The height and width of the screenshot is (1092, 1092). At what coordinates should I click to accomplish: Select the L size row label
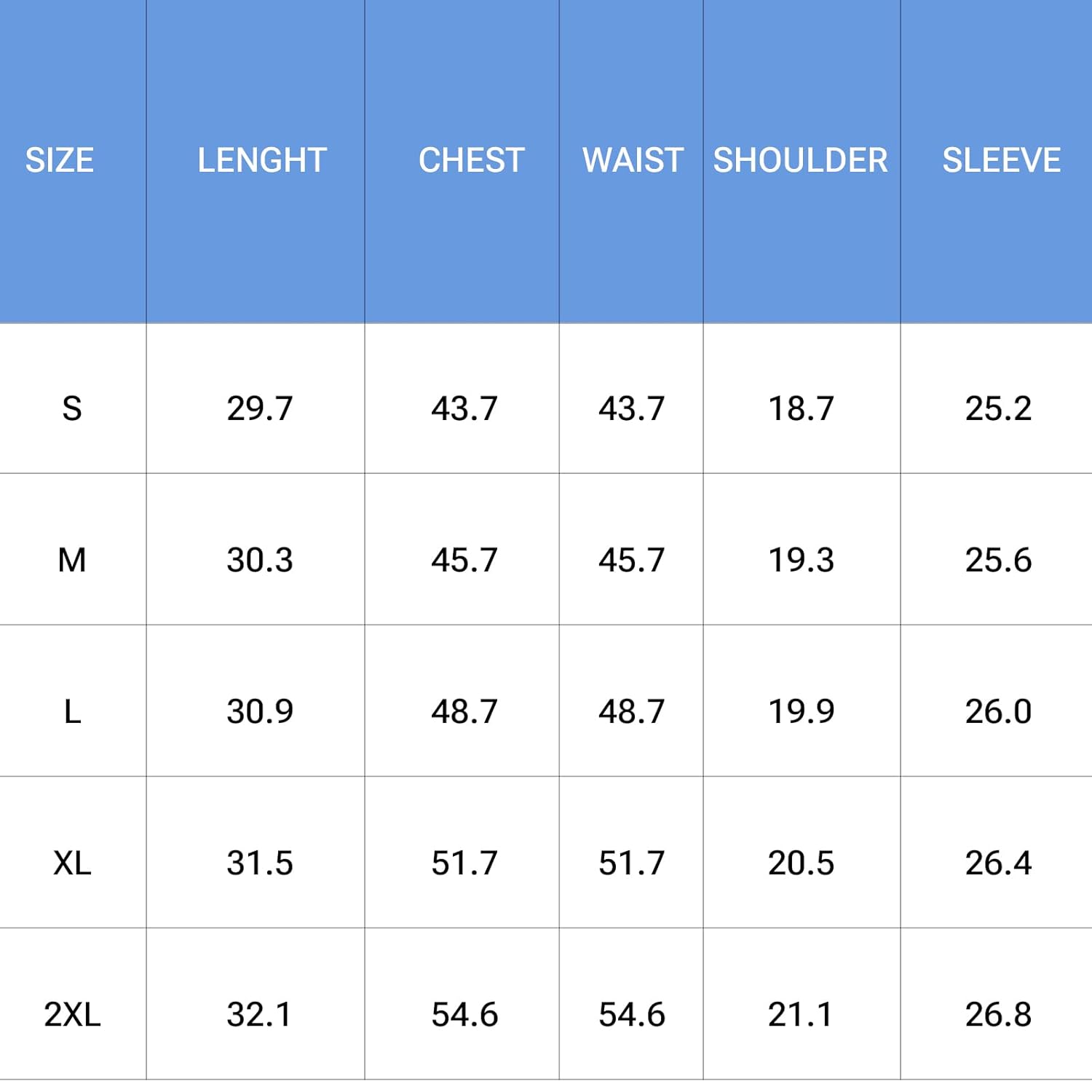click(72, 711)
